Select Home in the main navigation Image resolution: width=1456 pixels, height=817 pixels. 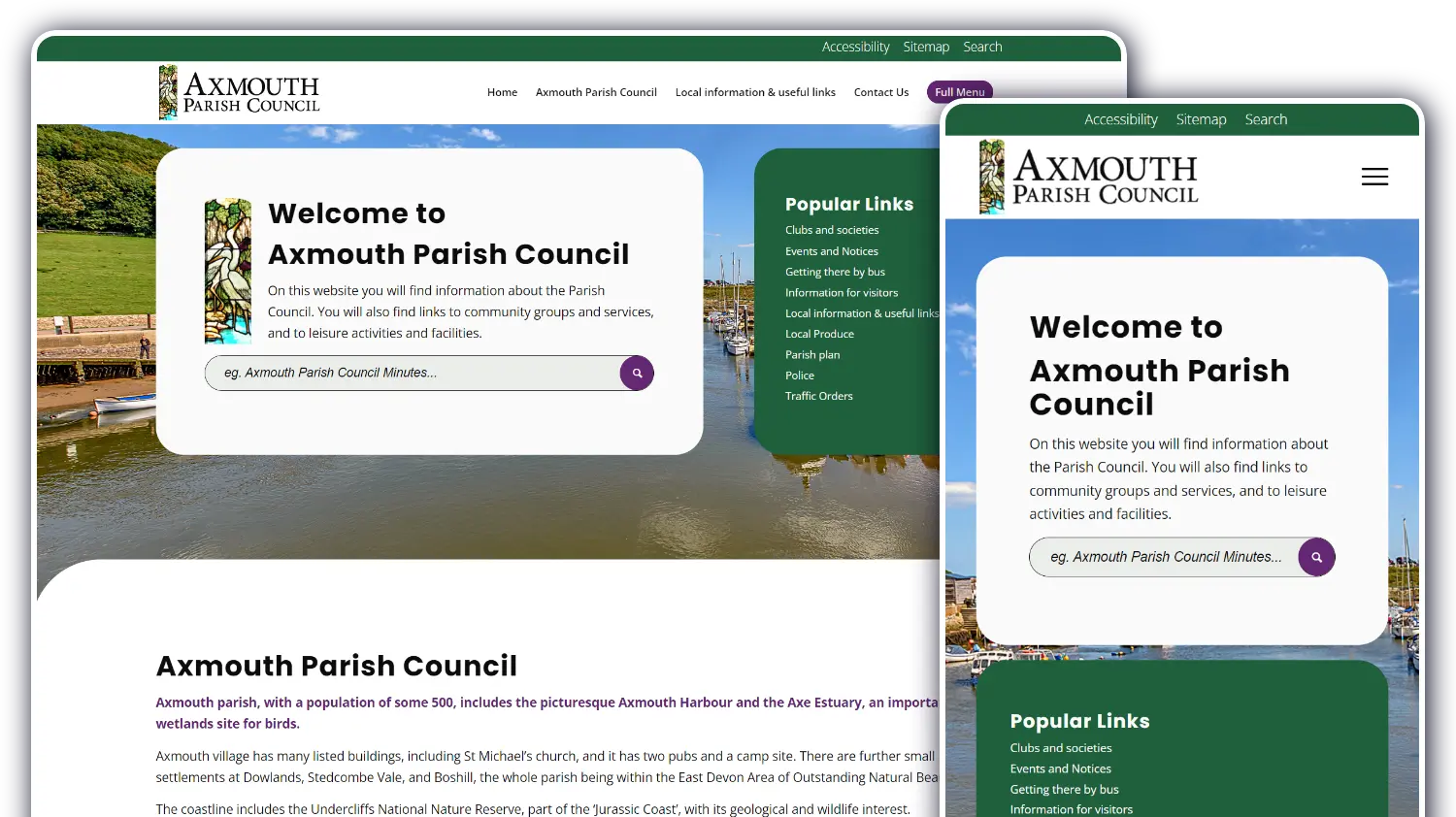tap(502, 92)
